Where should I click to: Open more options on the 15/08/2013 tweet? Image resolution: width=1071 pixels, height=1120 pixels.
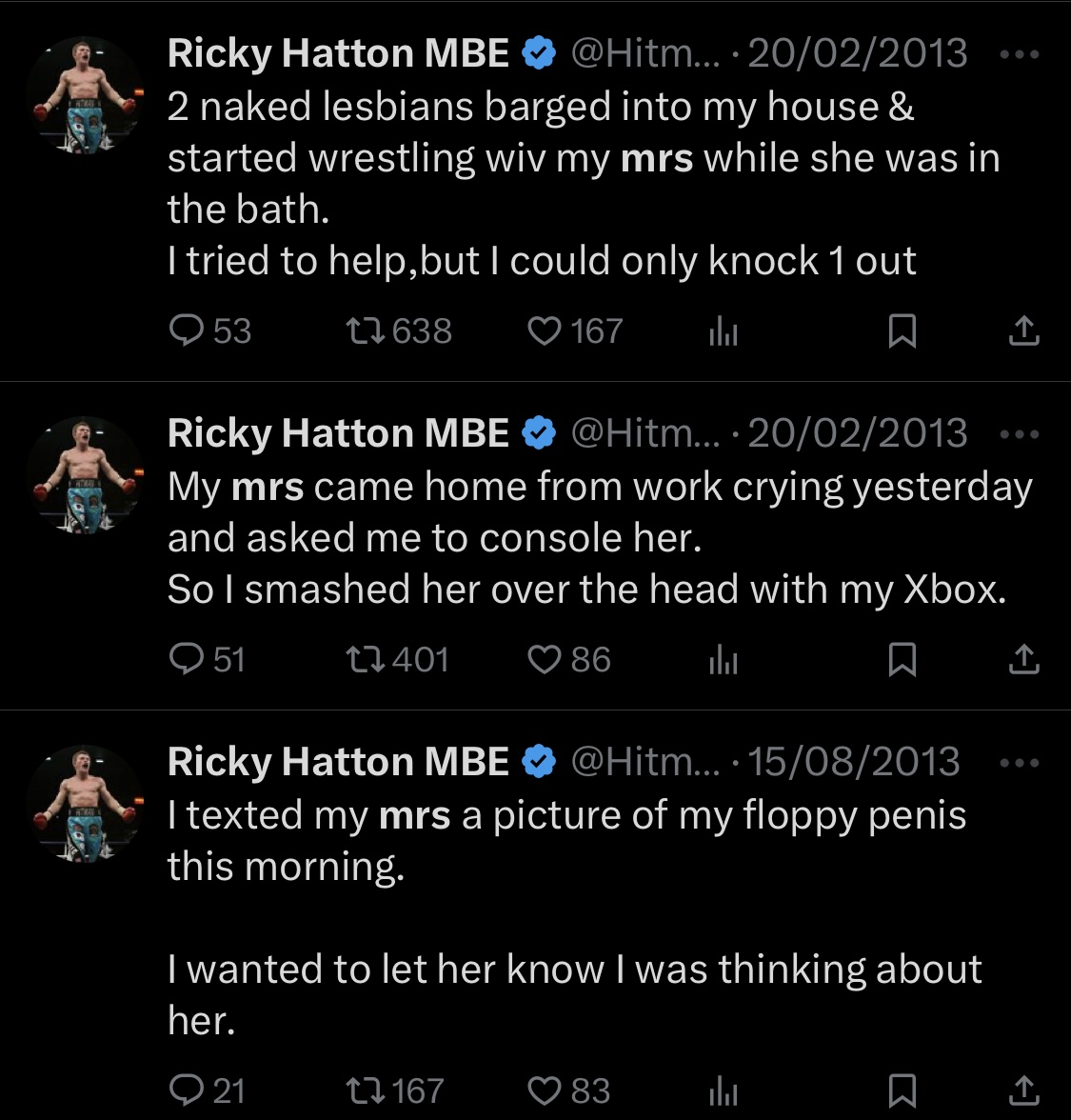coord(1020,763)
